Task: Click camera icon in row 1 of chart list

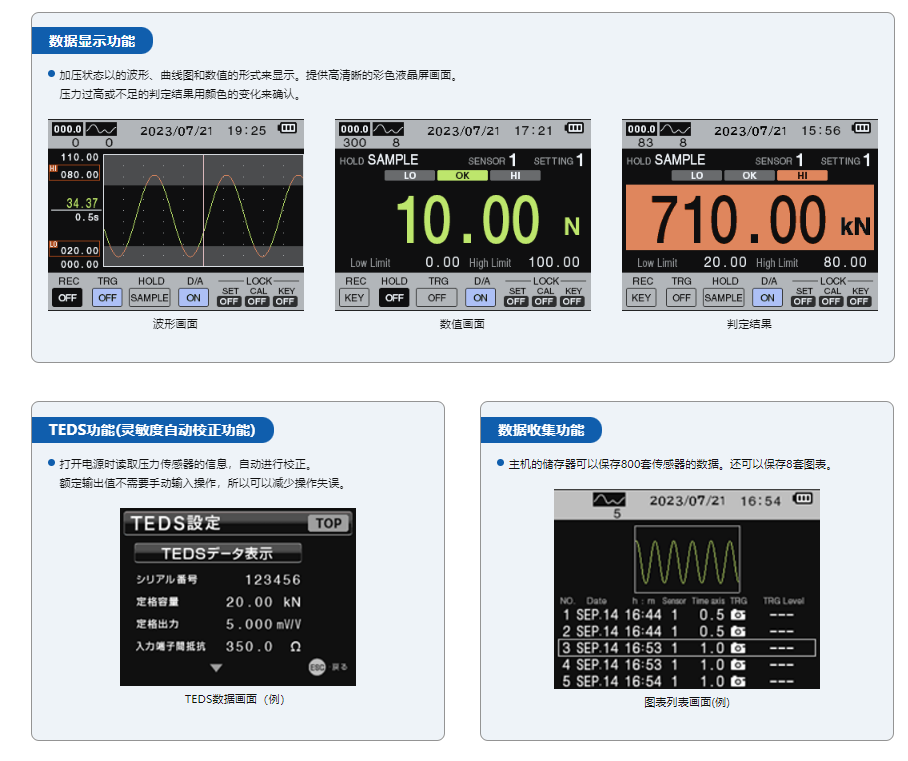Action: point(738,615)
